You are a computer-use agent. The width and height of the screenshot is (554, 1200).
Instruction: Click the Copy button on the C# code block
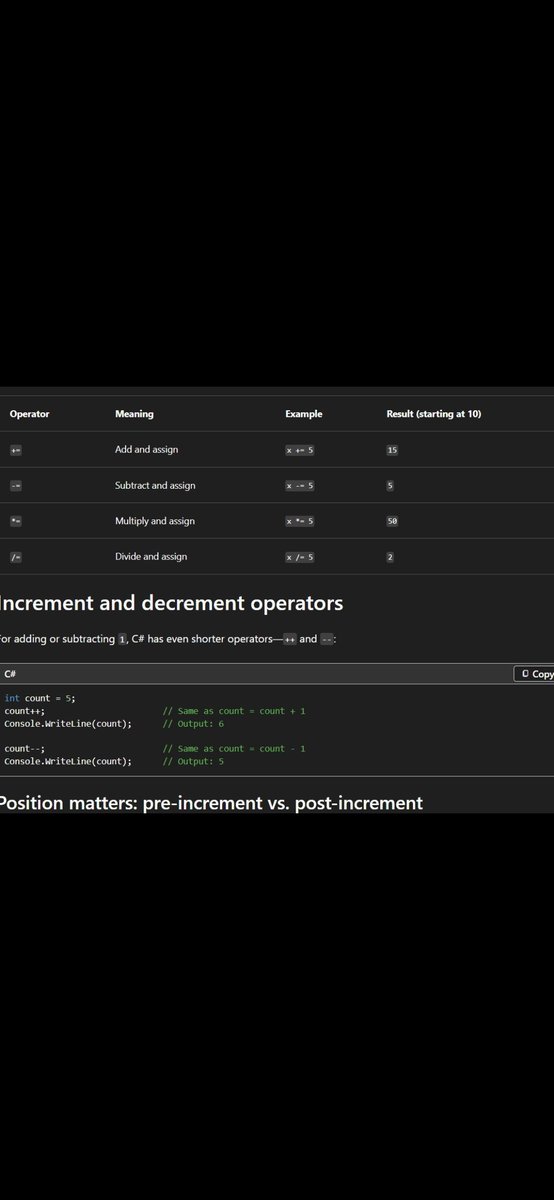(x=535, y=674)
